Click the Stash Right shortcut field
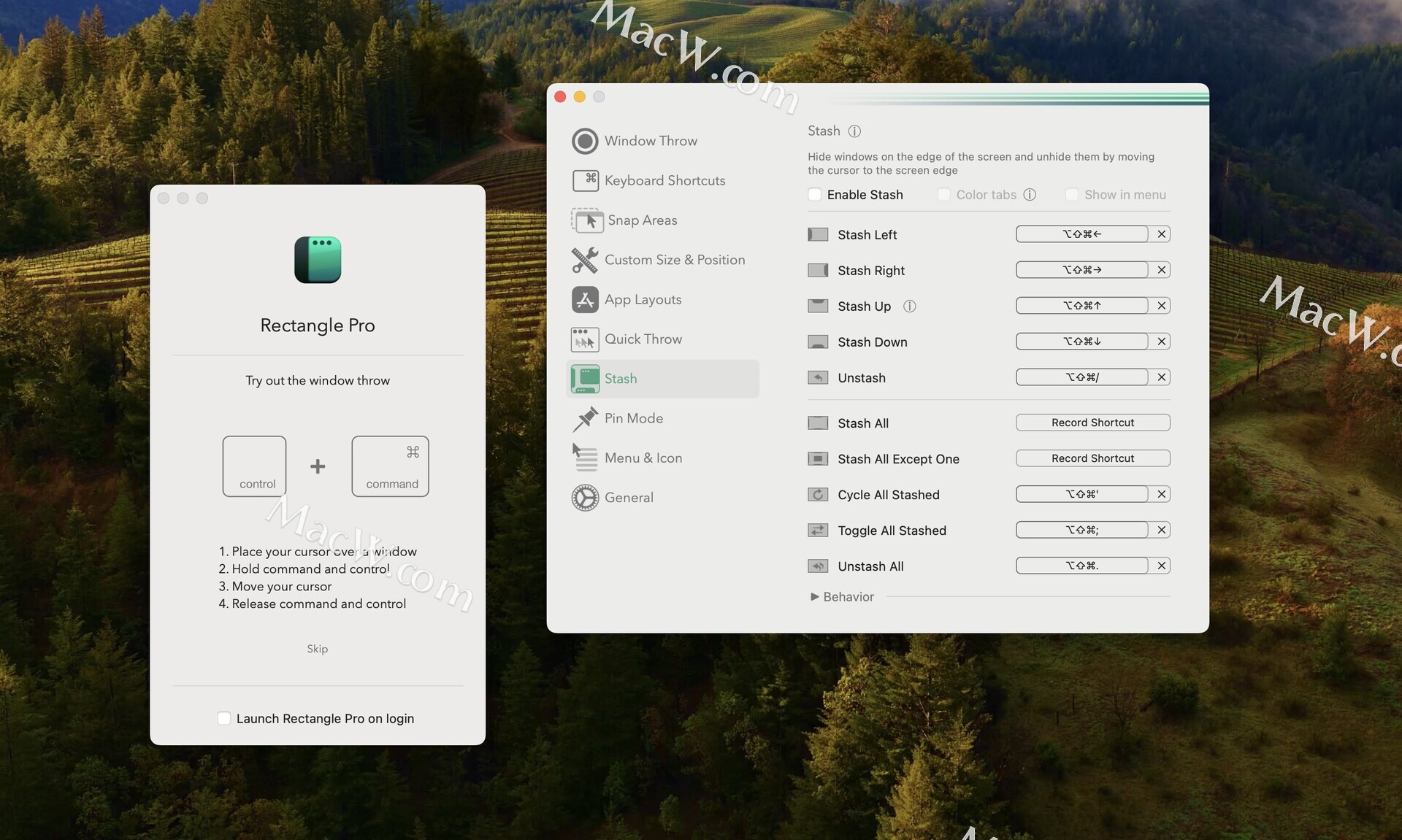Screen dimensions: 1402x840 1082,270
